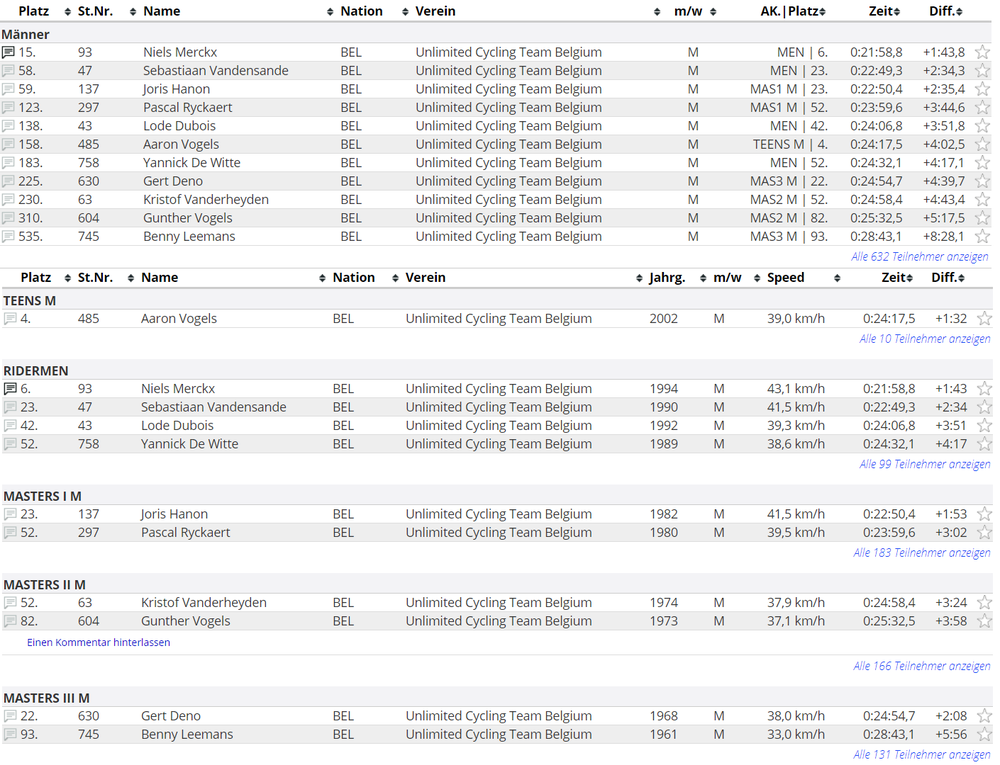The width and height of the screenshot is (1000, 765).
Task: Select RIDERMEN group heading
Action: tap(36, 371)
